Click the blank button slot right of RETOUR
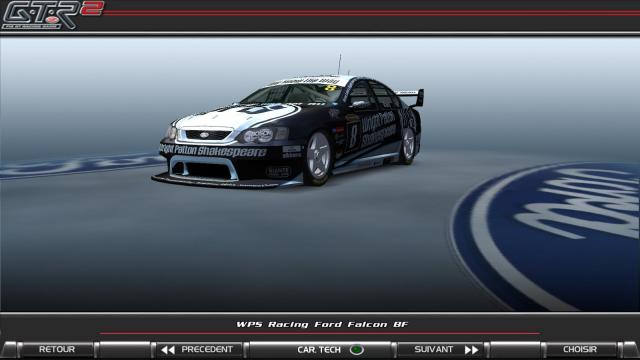640x360 pixels. (124, 350)
